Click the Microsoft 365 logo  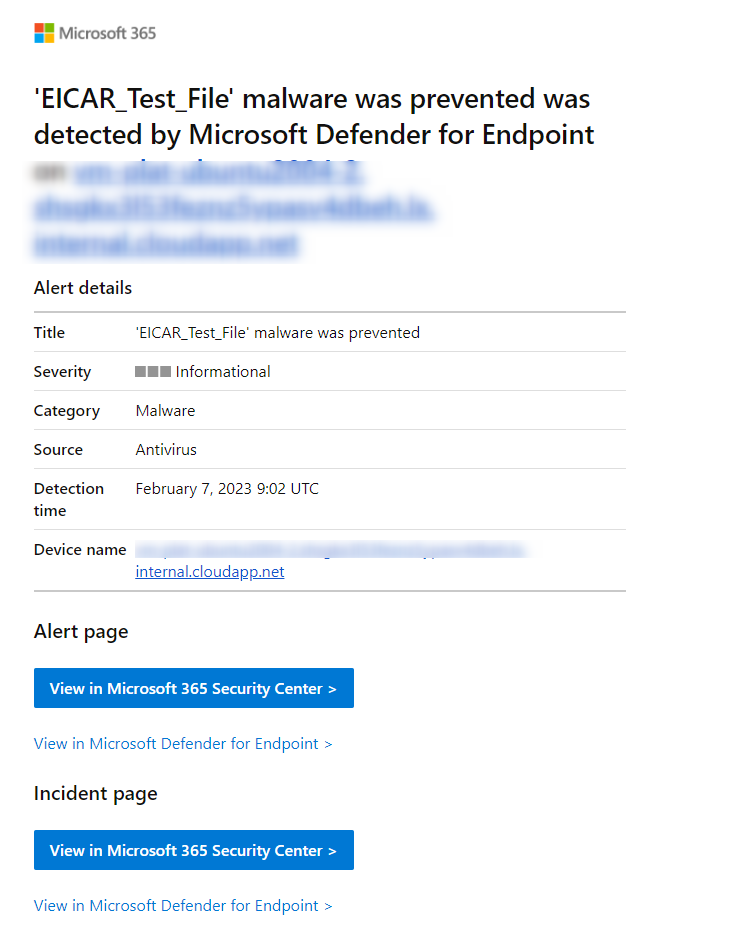pyautogui.click(x=95, y=33)
